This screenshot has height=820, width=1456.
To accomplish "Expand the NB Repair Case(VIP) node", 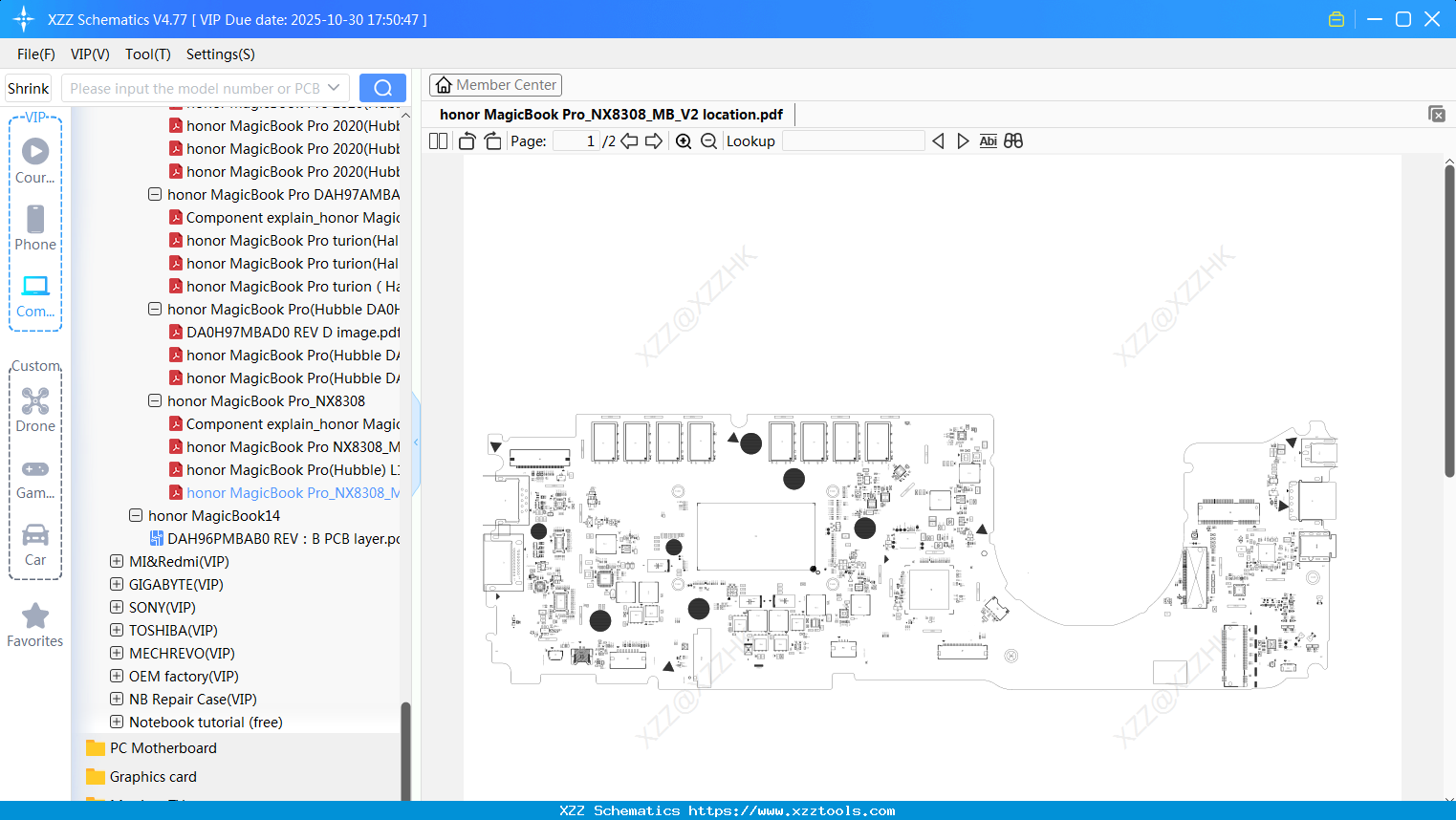I will click(117, 699).
